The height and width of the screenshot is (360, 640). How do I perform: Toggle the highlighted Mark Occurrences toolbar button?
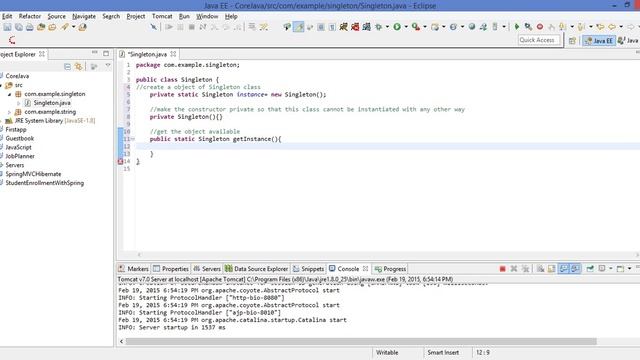pos(298,27)
